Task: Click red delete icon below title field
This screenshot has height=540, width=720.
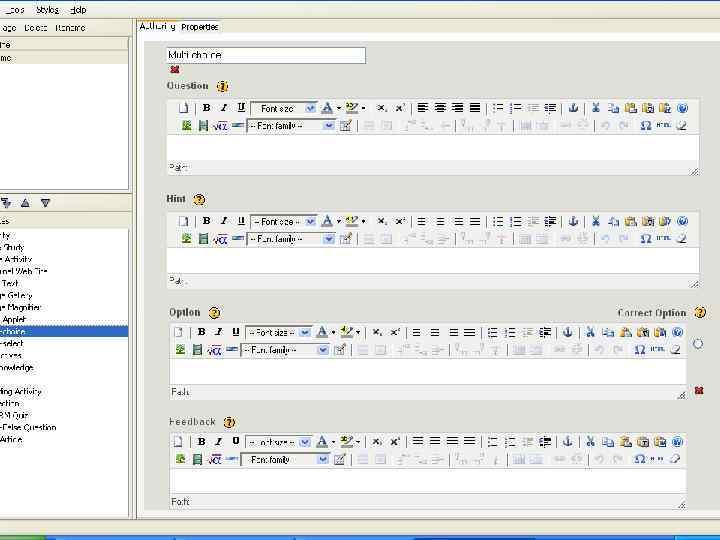Action: tap(174, 69)
